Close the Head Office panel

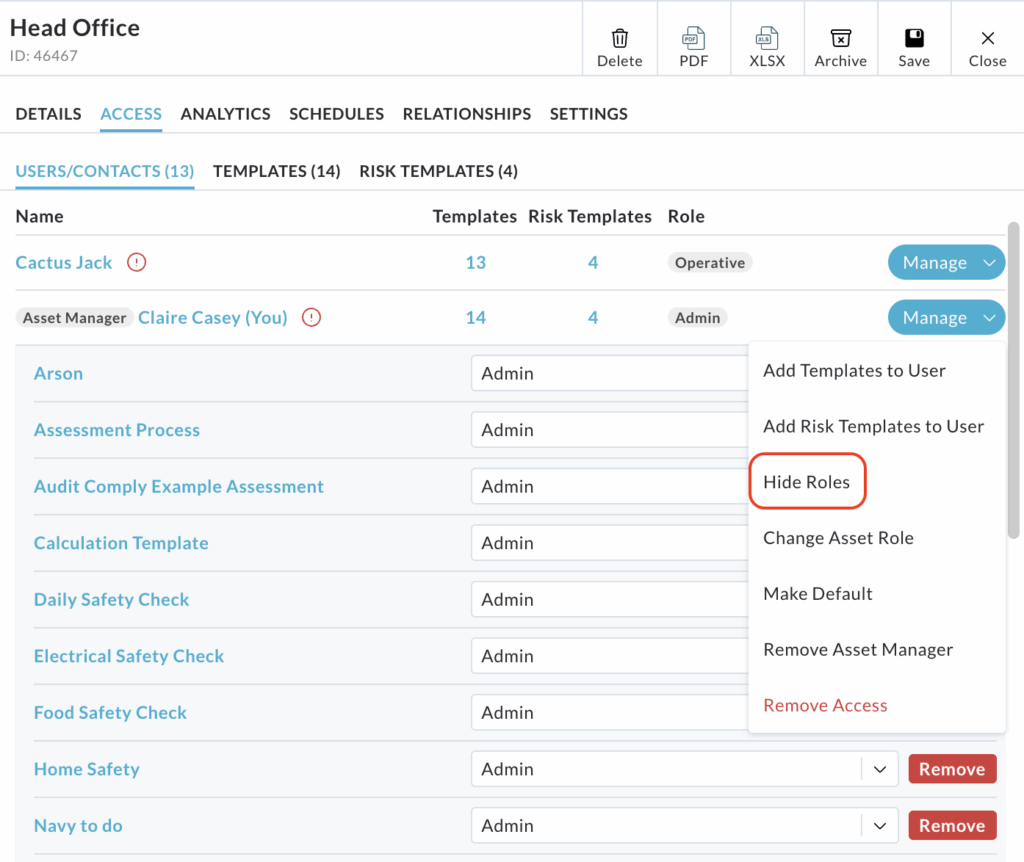click(x=987, y=39)
